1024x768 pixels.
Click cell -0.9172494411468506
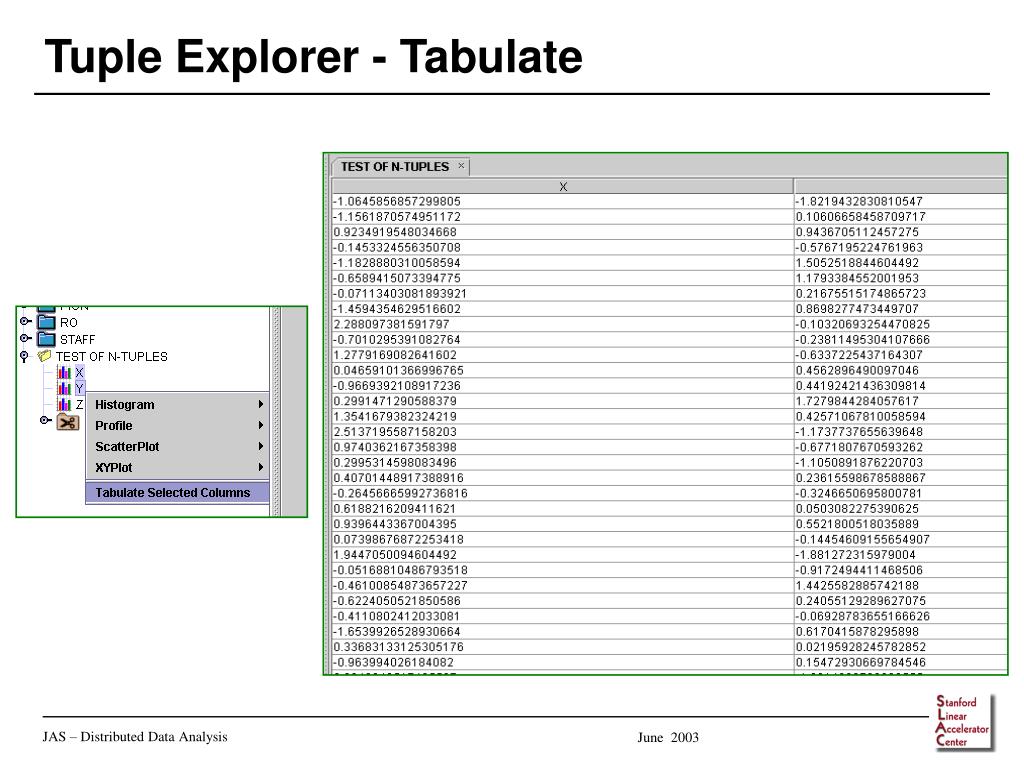pos(901,570)
